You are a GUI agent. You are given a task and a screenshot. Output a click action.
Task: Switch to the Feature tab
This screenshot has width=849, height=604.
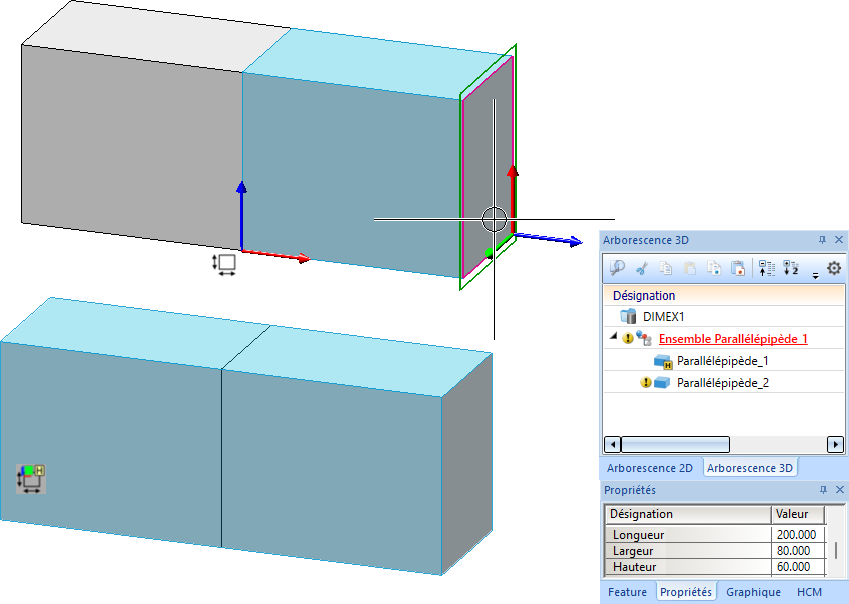[627, 592]
